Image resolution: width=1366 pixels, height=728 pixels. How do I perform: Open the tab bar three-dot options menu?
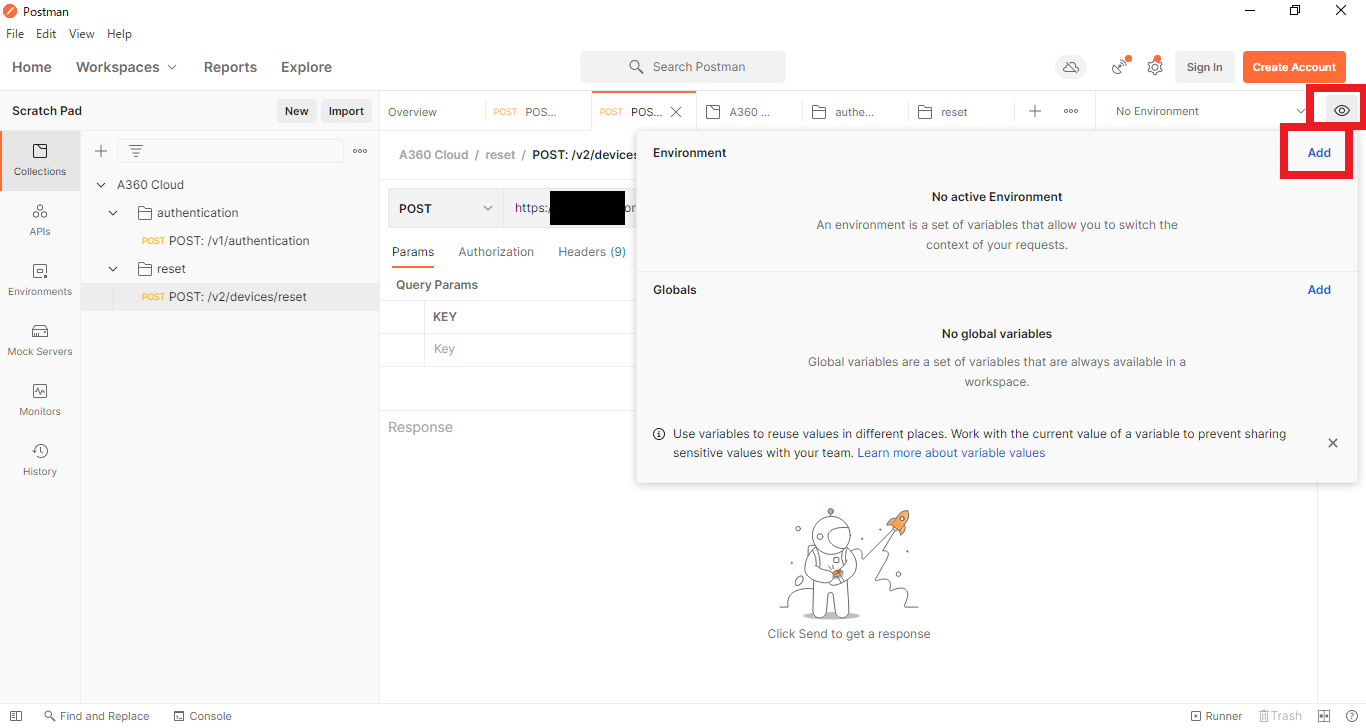pyautogui.click(x=1071, y=111)
